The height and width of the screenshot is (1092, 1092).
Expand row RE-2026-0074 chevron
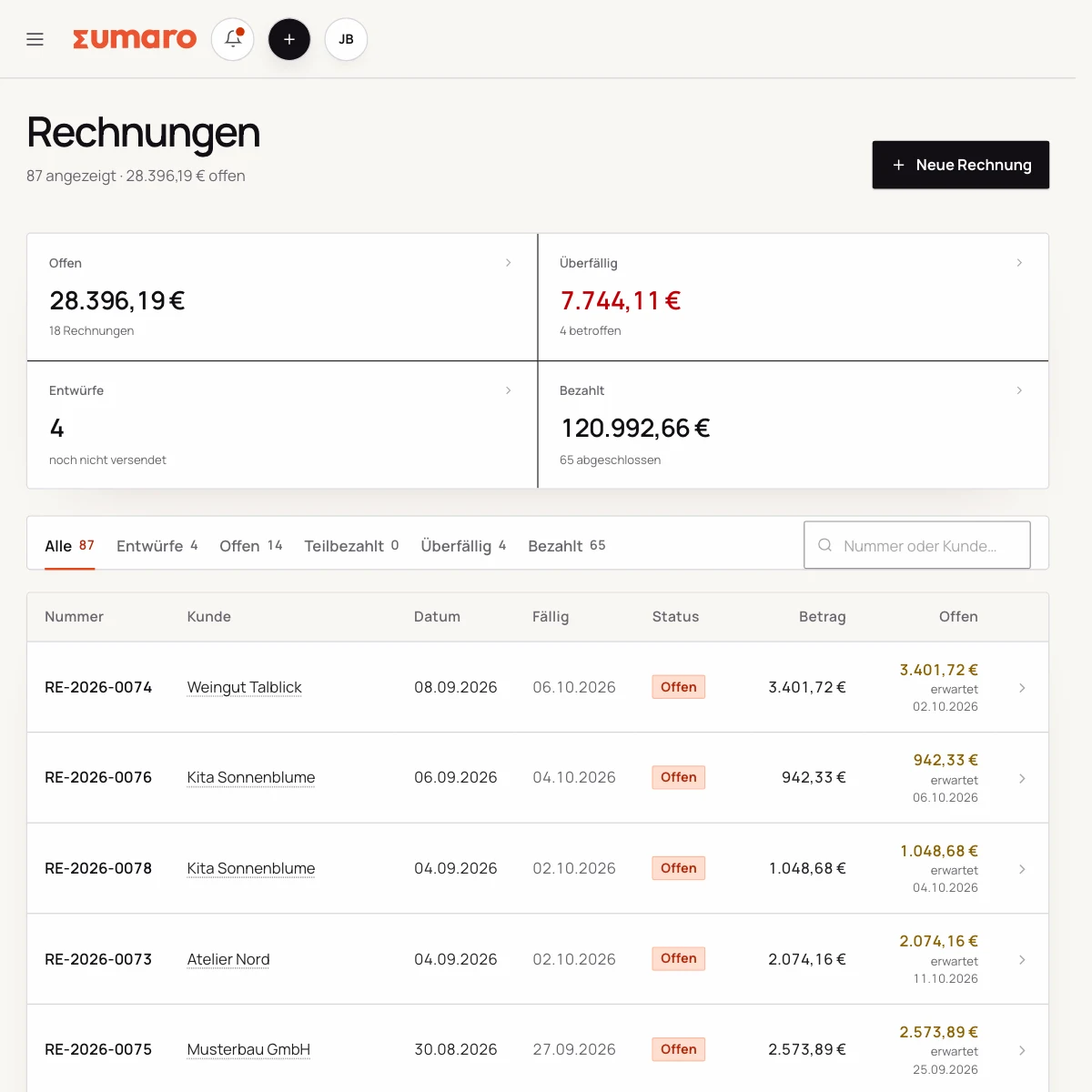[x=1022, y=688]
